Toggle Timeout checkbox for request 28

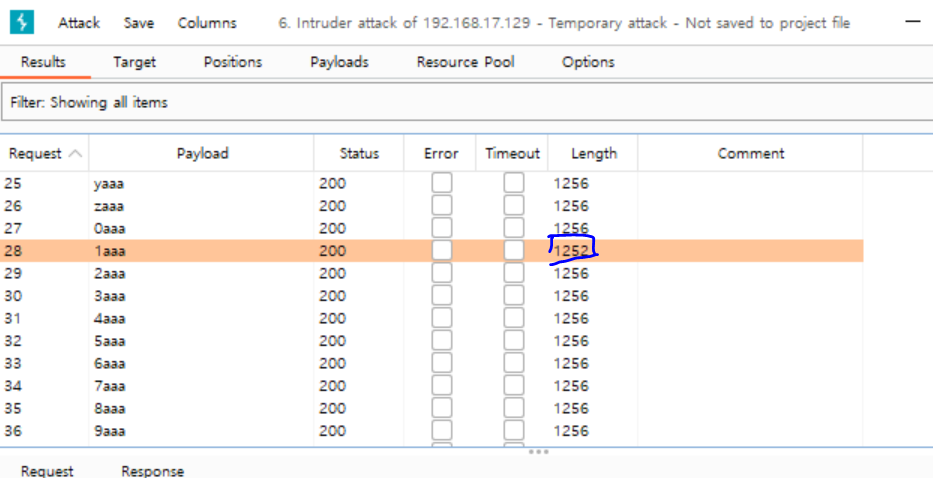coord(514,251)
